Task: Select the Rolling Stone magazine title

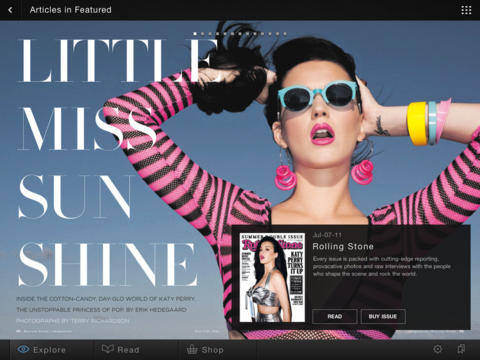Action: coord(343,247)
